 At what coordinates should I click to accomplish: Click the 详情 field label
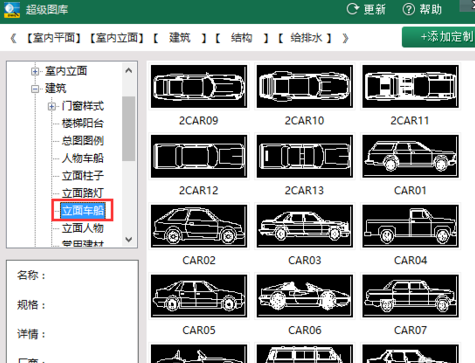[x=31, y=334]
